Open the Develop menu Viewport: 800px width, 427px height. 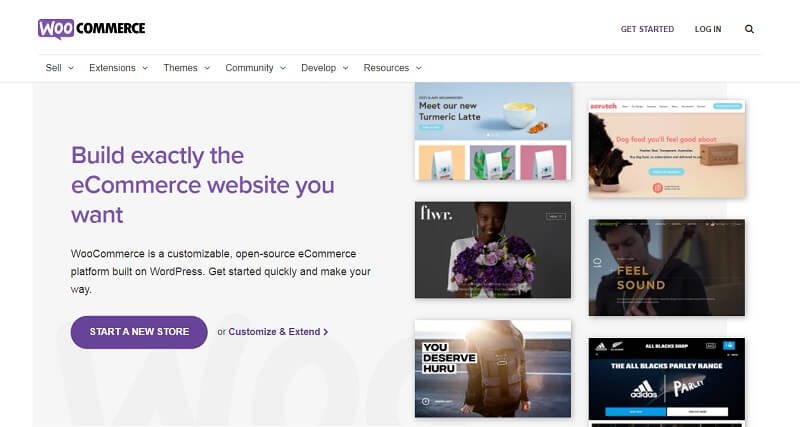318,68
